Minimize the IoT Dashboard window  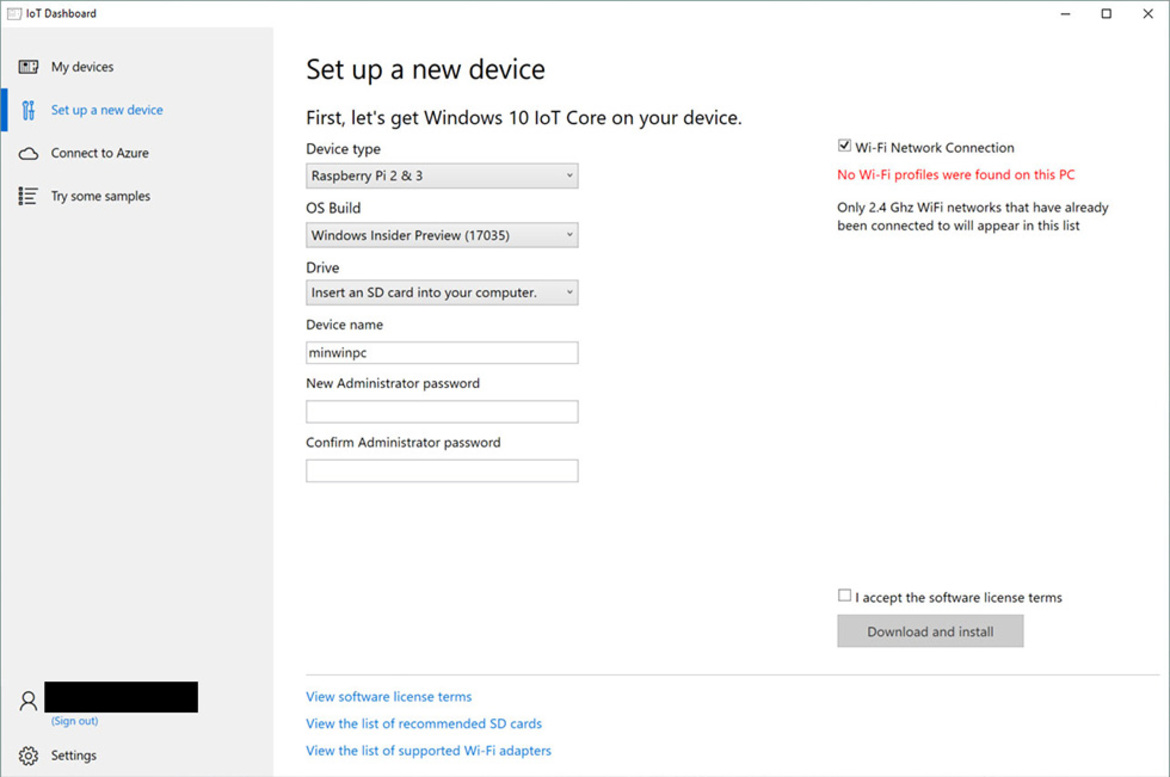pos(1066,13)
